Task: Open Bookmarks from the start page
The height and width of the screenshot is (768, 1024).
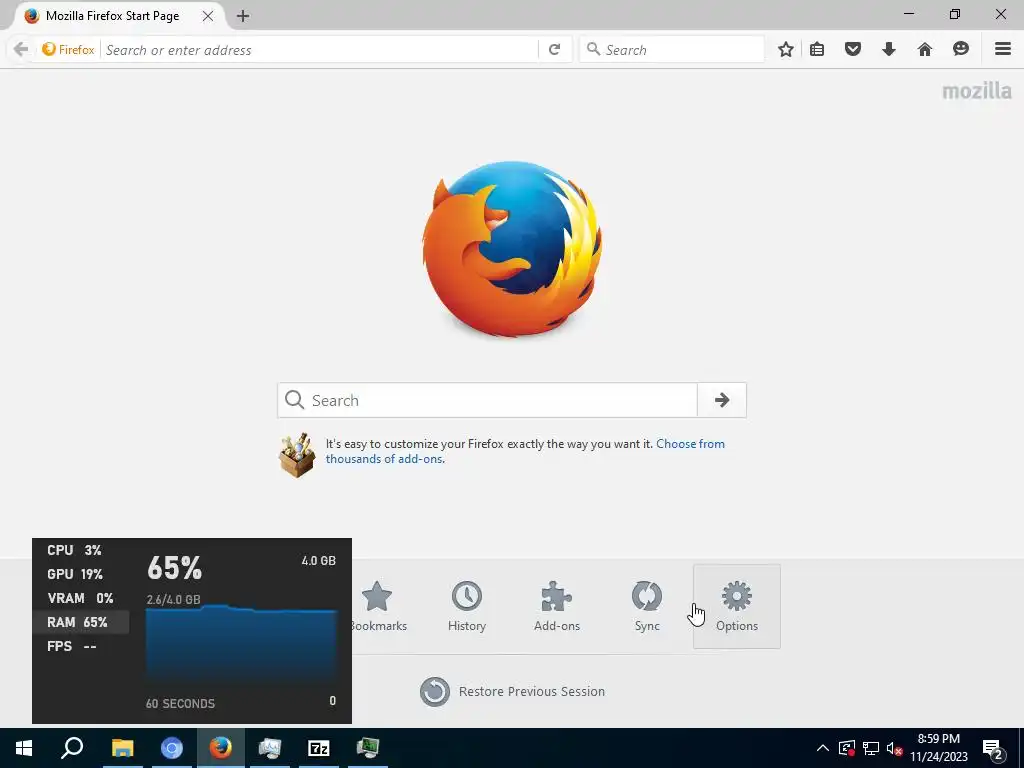Action: coord(377,607)
